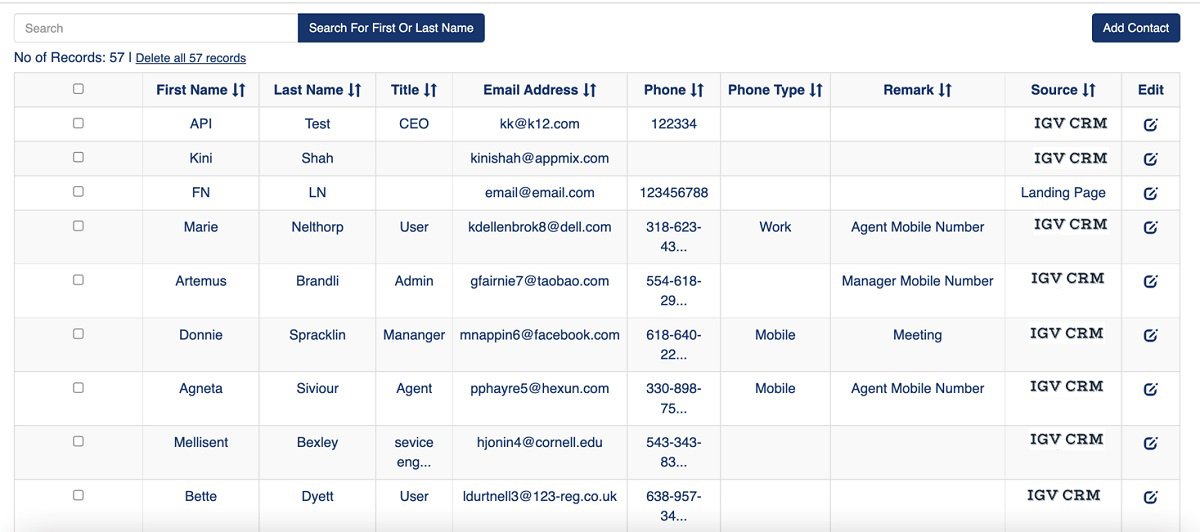Image resolution: width=1200 pixels, height=532 pixels.
Task: Edit the Marie Nelthorp contact
Action: (1150, 228)
